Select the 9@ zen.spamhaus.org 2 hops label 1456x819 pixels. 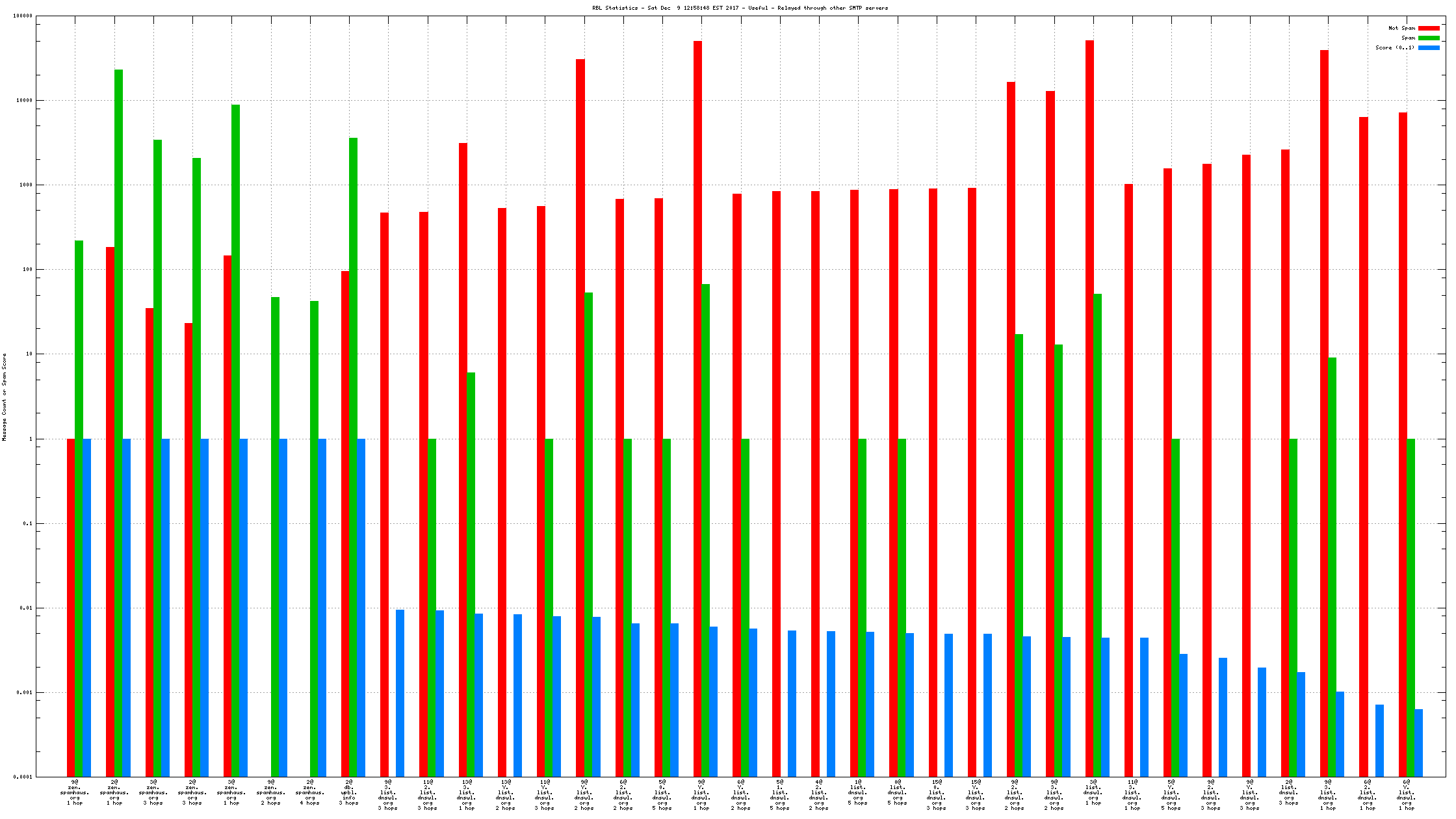click(271, 792)
